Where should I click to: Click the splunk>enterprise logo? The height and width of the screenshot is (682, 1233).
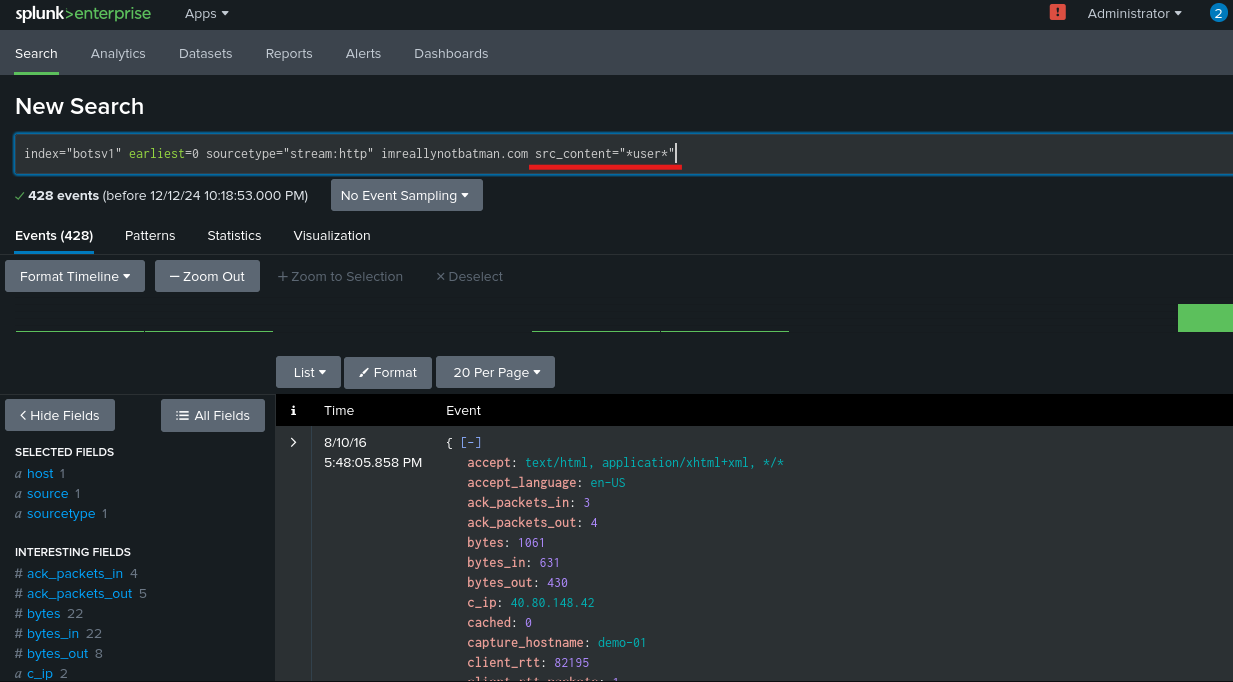pos(83,14)
